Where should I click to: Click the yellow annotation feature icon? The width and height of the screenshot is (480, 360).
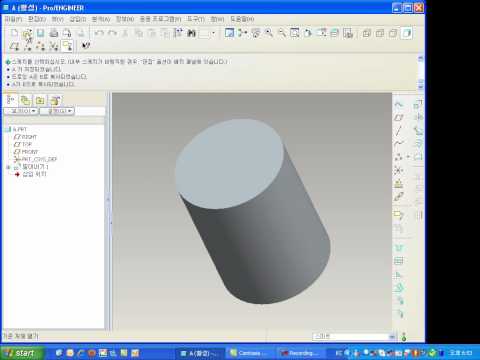point(398,214)
